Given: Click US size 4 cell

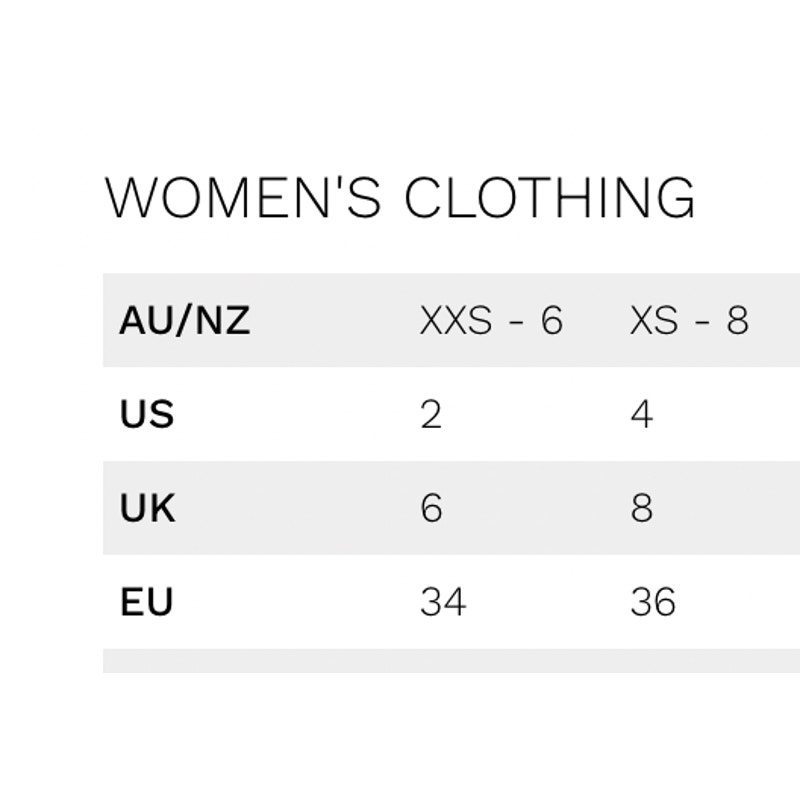Looking at the screenshot, I should pos(641,414).
